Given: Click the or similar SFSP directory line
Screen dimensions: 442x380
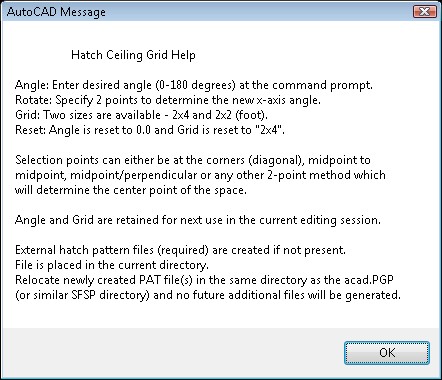Looking at the screenshot, I should [x=208, y=295].
